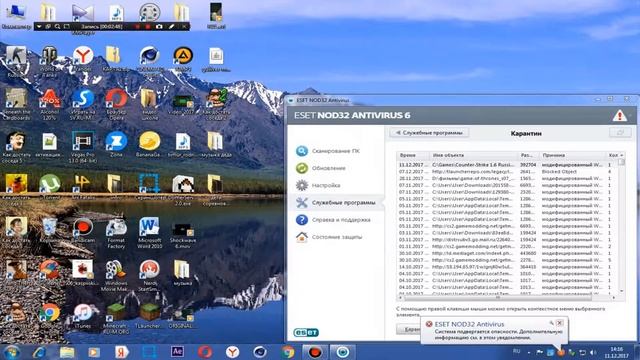640x360 pixels.
Task: Open After Effects from the taskbar
Action: tap(177, 352)
